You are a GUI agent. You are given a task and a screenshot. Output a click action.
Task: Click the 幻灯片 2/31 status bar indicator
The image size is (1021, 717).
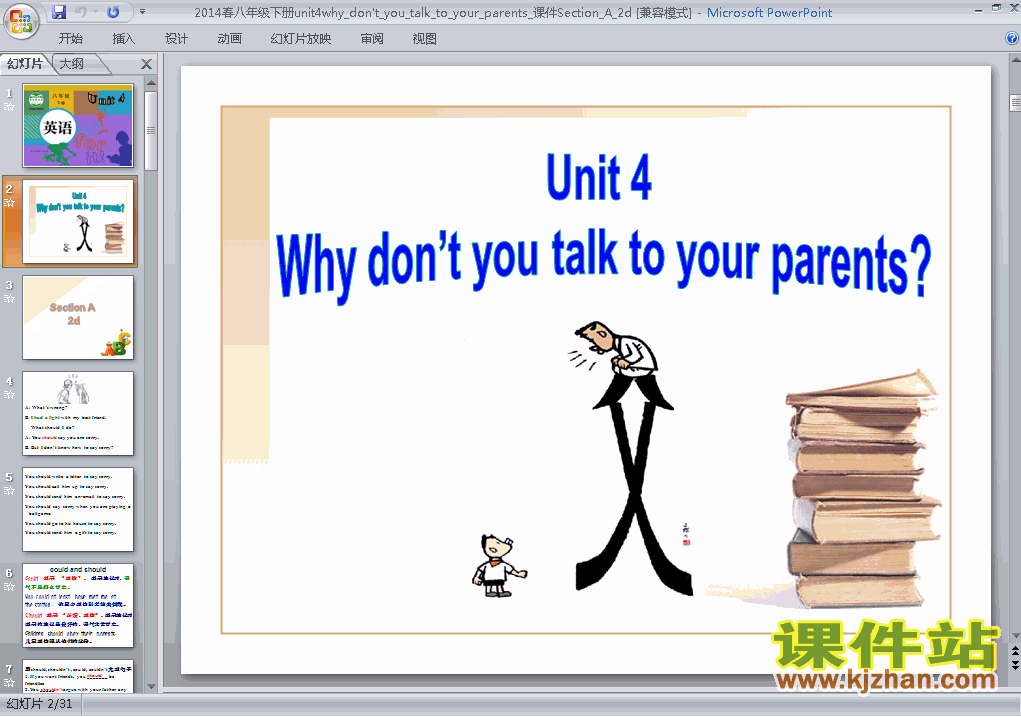[40, 704]
